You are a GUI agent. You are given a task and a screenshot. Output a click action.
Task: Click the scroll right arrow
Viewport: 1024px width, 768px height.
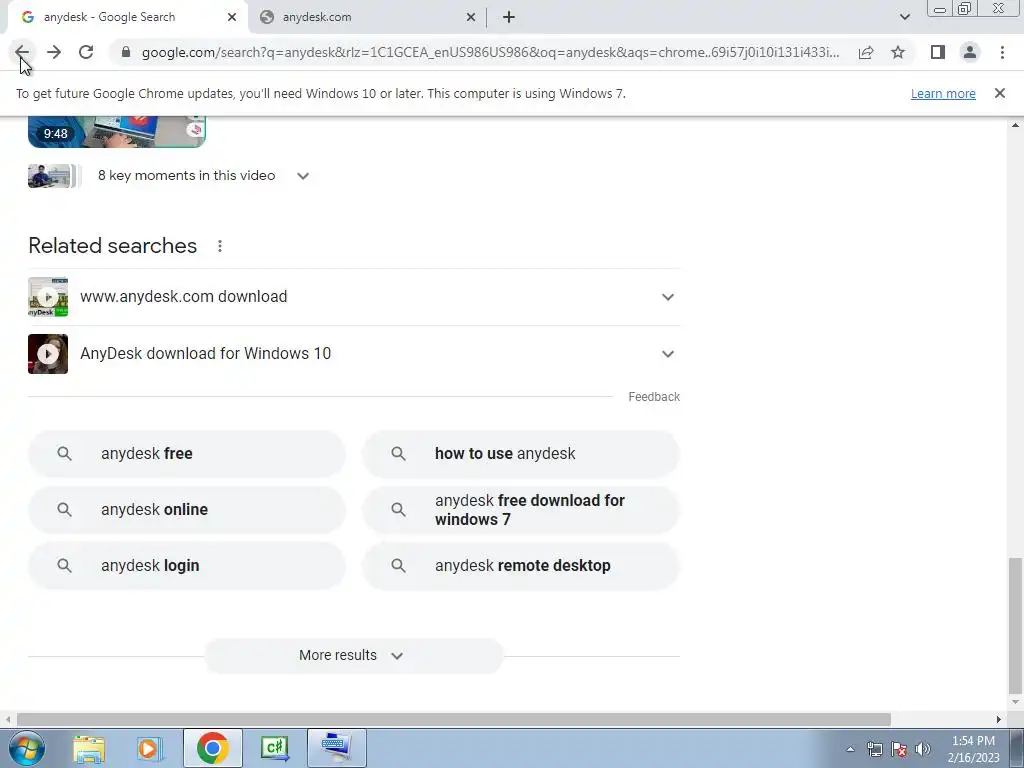click(999, 719)
